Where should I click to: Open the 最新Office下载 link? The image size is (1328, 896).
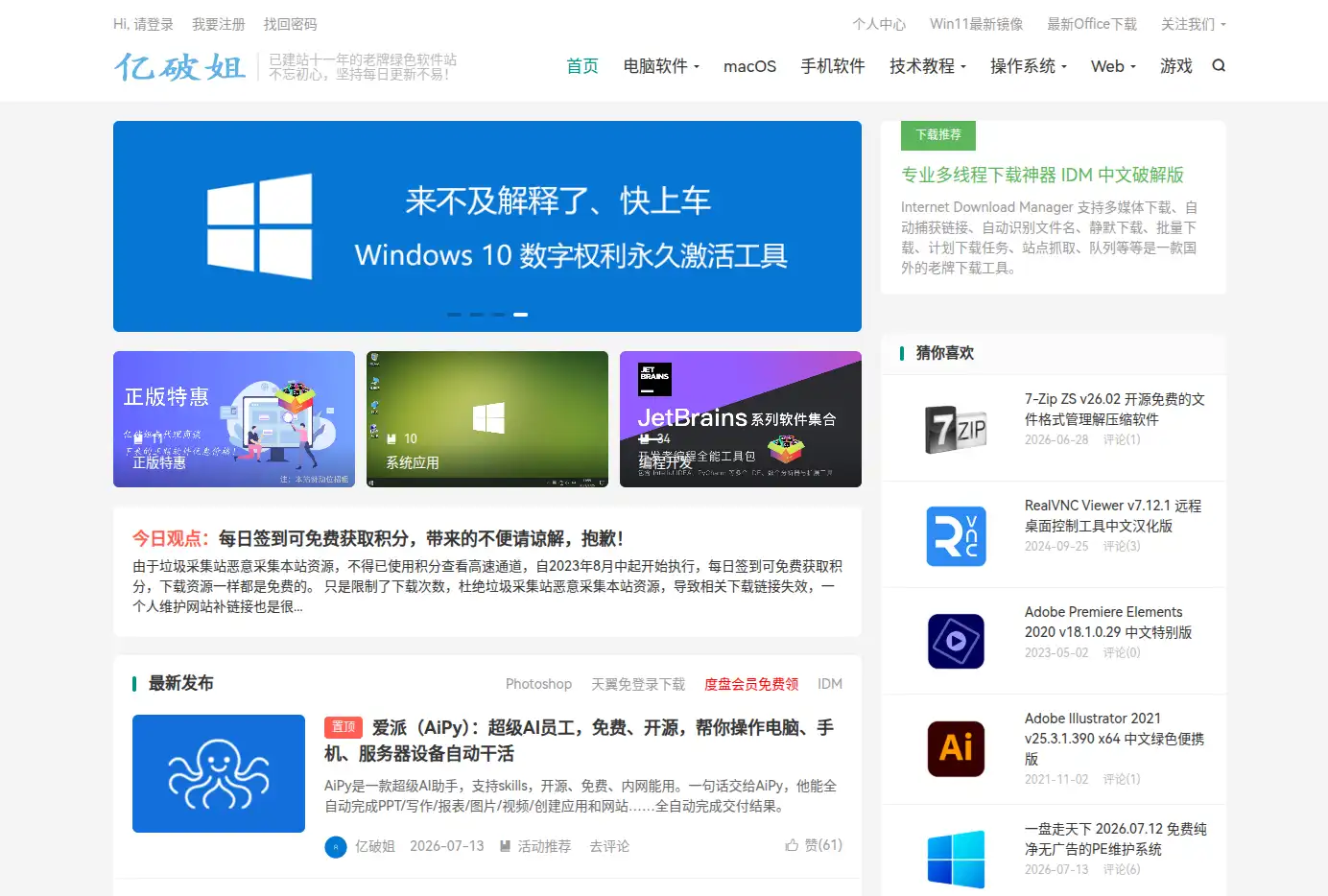pyautogui.click(x=1092, y=24)
